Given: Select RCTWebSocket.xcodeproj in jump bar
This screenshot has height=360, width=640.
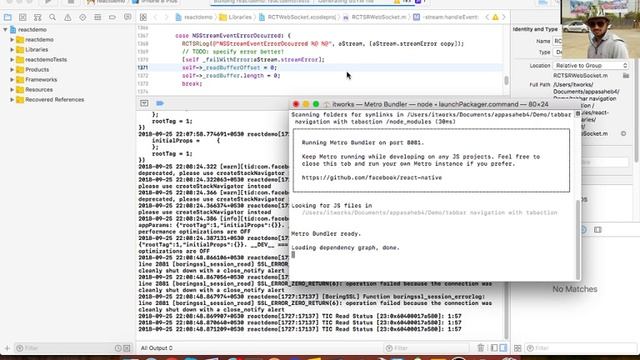Looking at the screenshot, I should click(x=297, y=17).
